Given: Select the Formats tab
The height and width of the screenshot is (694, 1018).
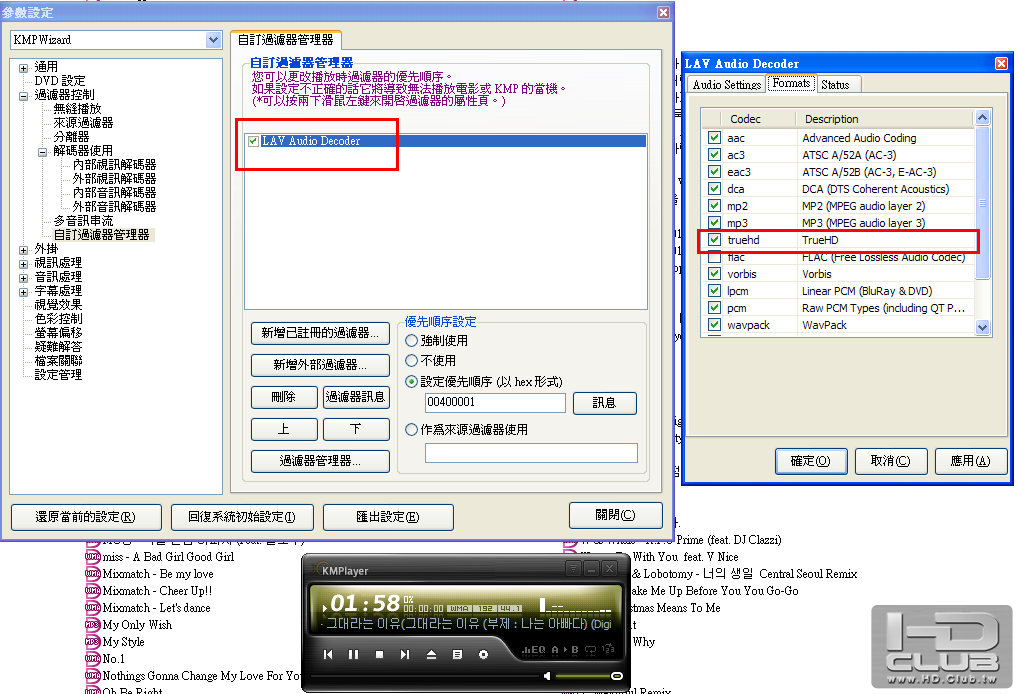Looking at the screenshot, I should [791, 83].
